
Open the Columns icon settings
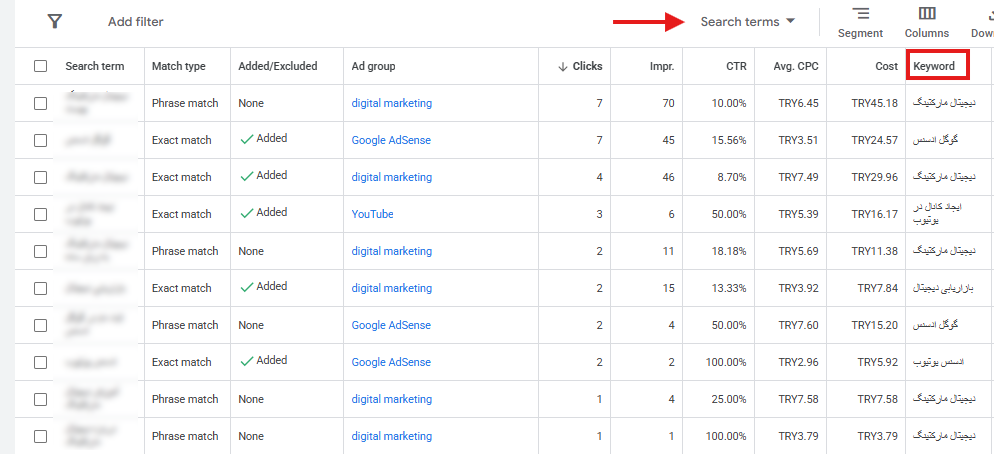927,14
